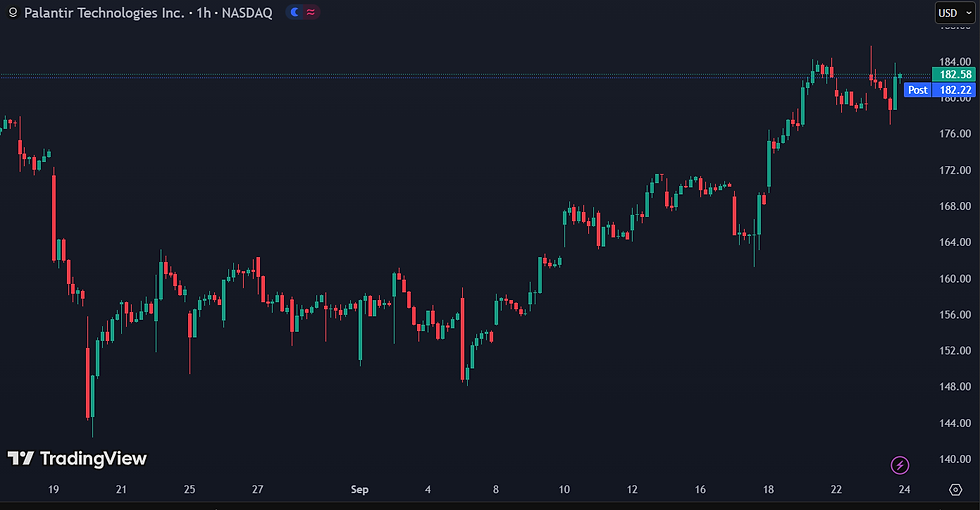Click the 22 date label on the time axis
Image resolution: width=980 pixels, height=510 pixels.
[x=836, y=489]
